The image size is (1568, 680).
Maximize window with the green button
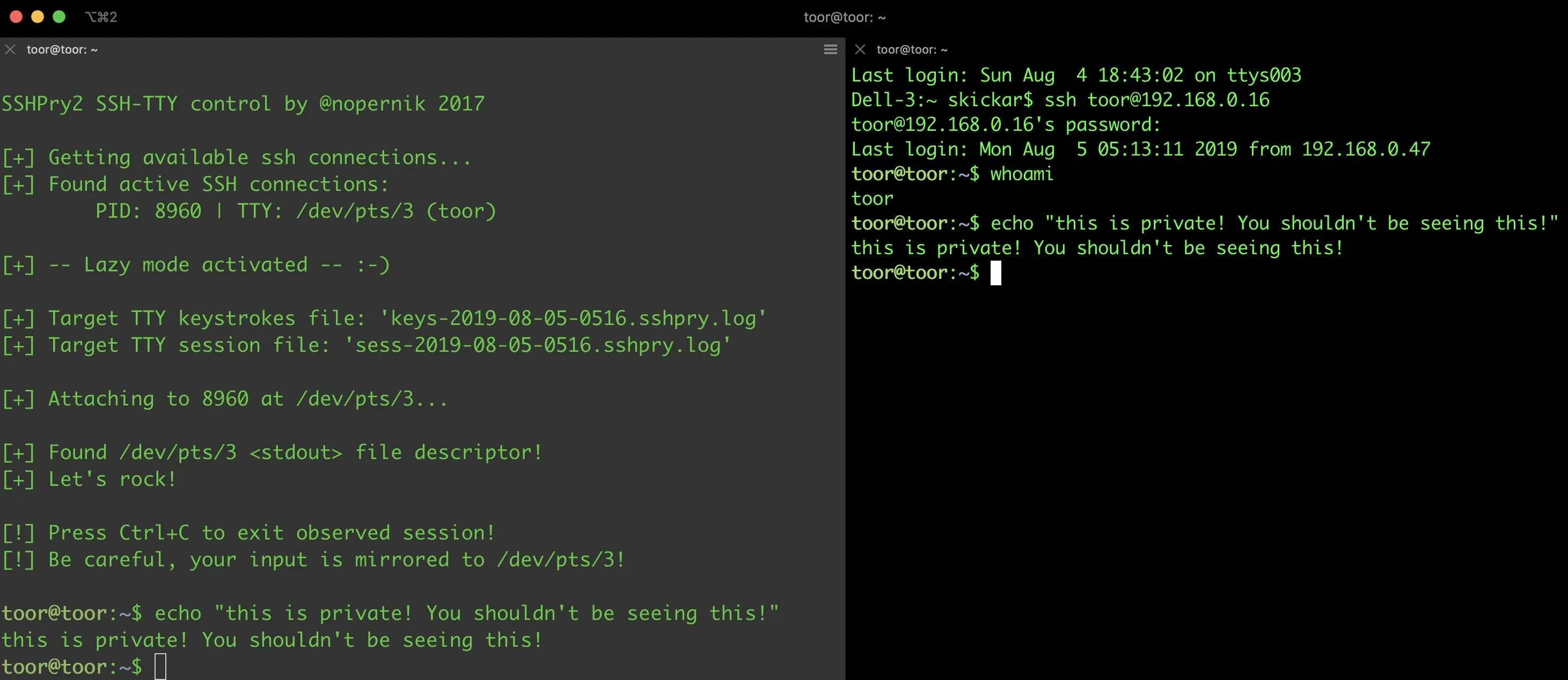[59, 17]
